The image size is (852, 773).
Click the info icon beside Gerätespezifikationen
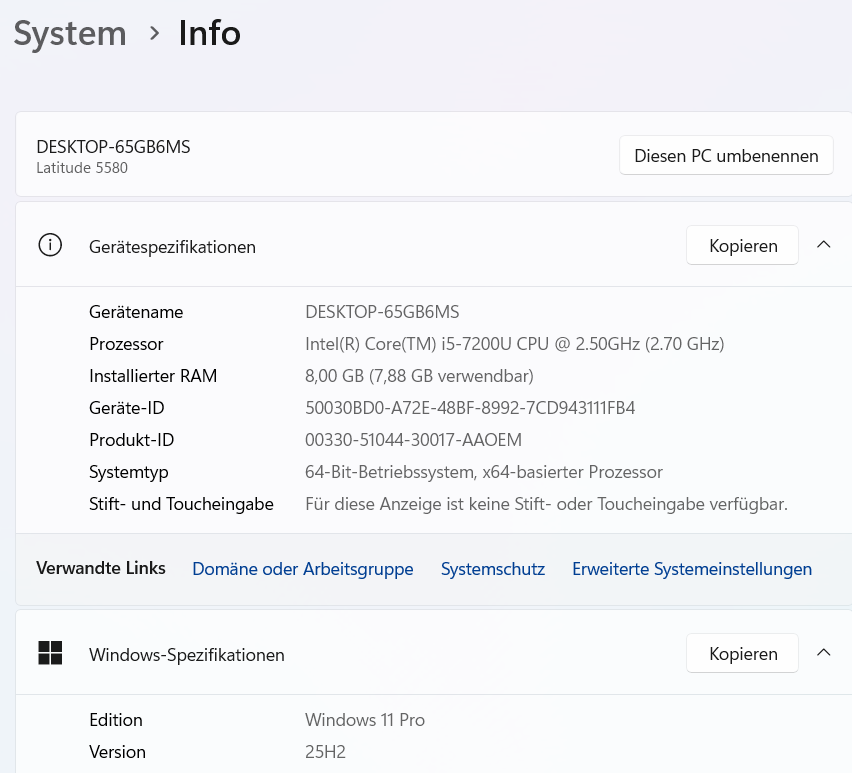[50, 246]
